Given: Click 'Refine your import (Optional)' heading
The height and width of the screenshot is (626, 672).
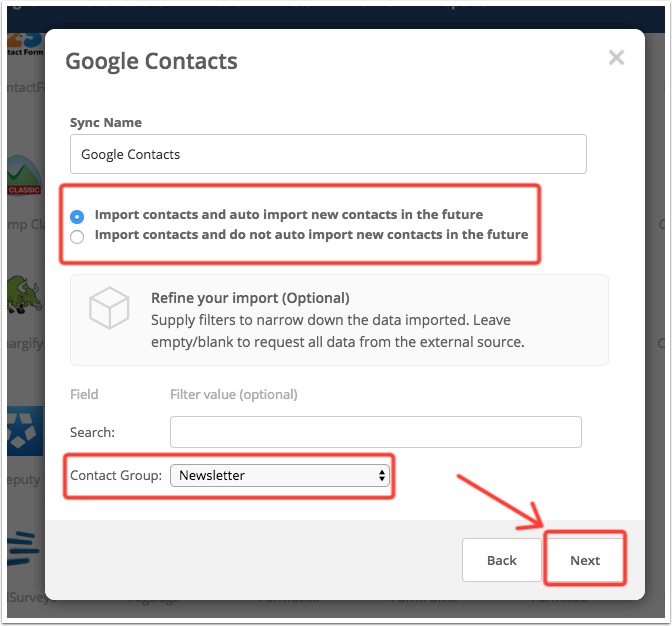Looking at the screenshot, I should [x=250, y=298].
